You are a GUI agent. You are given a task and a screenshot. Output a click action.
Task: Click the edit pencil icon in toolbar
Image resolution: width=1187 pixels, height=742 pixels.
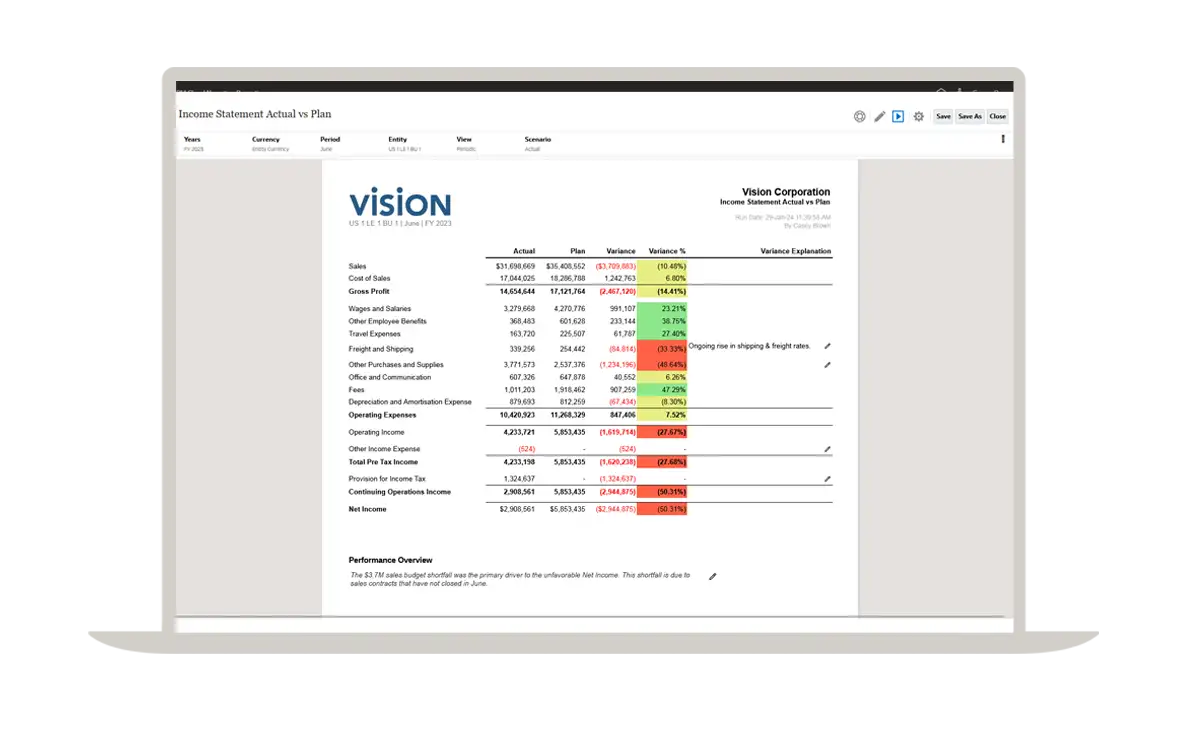(x=880, y=117)
